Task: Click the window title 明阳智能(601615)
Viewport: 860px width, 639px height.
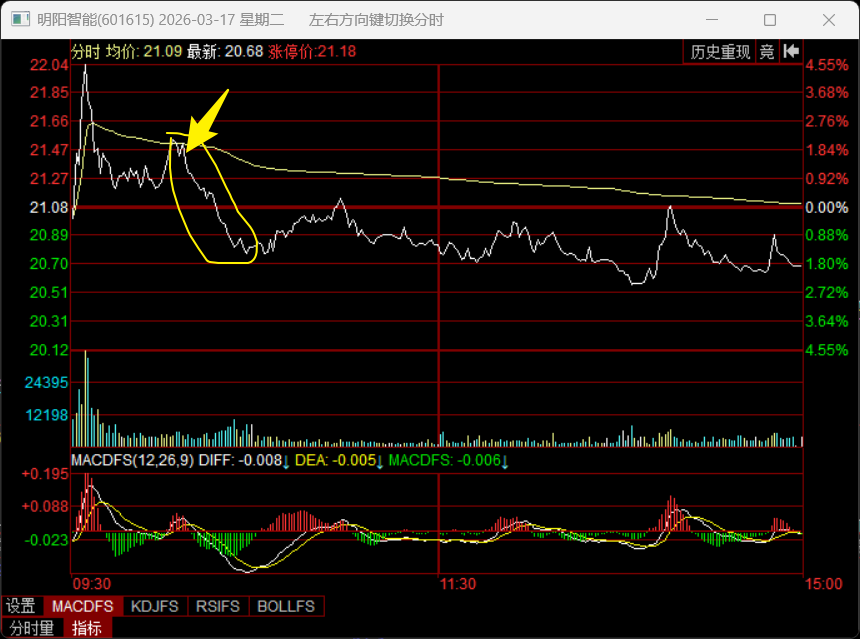Action: (x=96, y=20)
